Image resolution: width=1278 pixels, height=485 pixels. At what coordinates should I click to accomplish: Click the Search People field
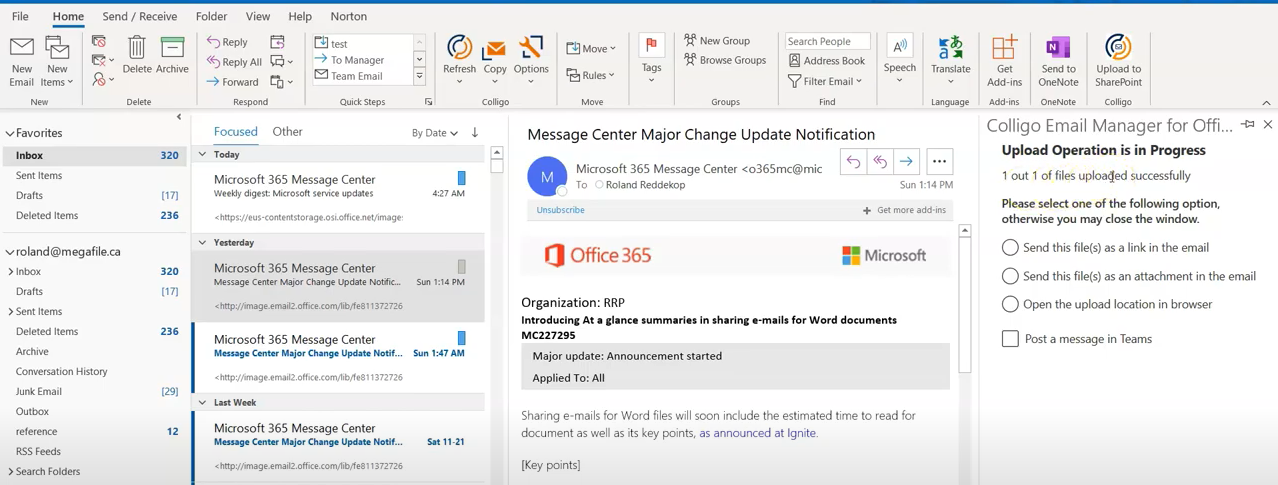pos(826,41)
